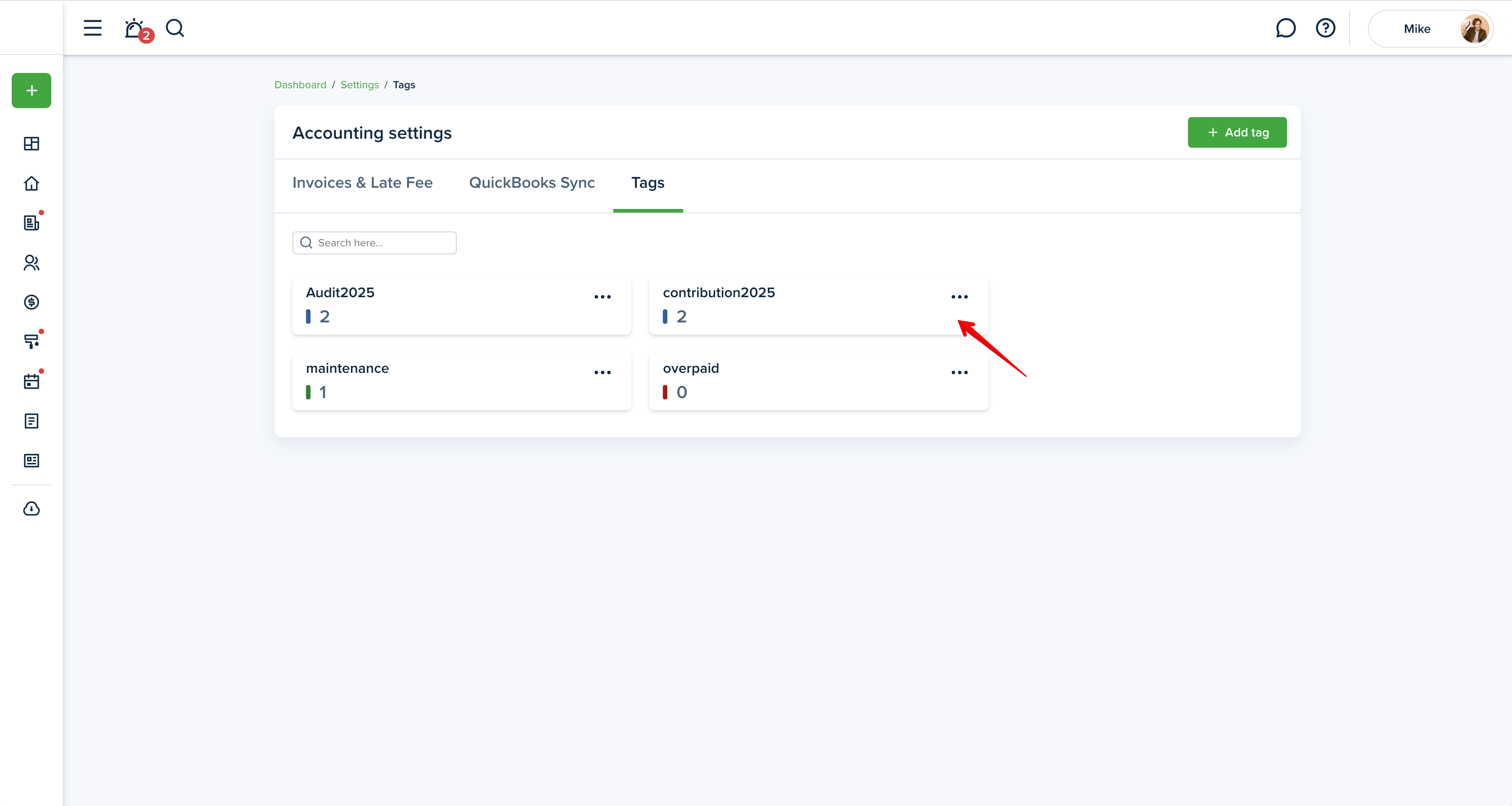The height and width of the screenshot is (806, 1512).
Task: Go to Dashboard breadcrumb link
Action: [300, 85]
